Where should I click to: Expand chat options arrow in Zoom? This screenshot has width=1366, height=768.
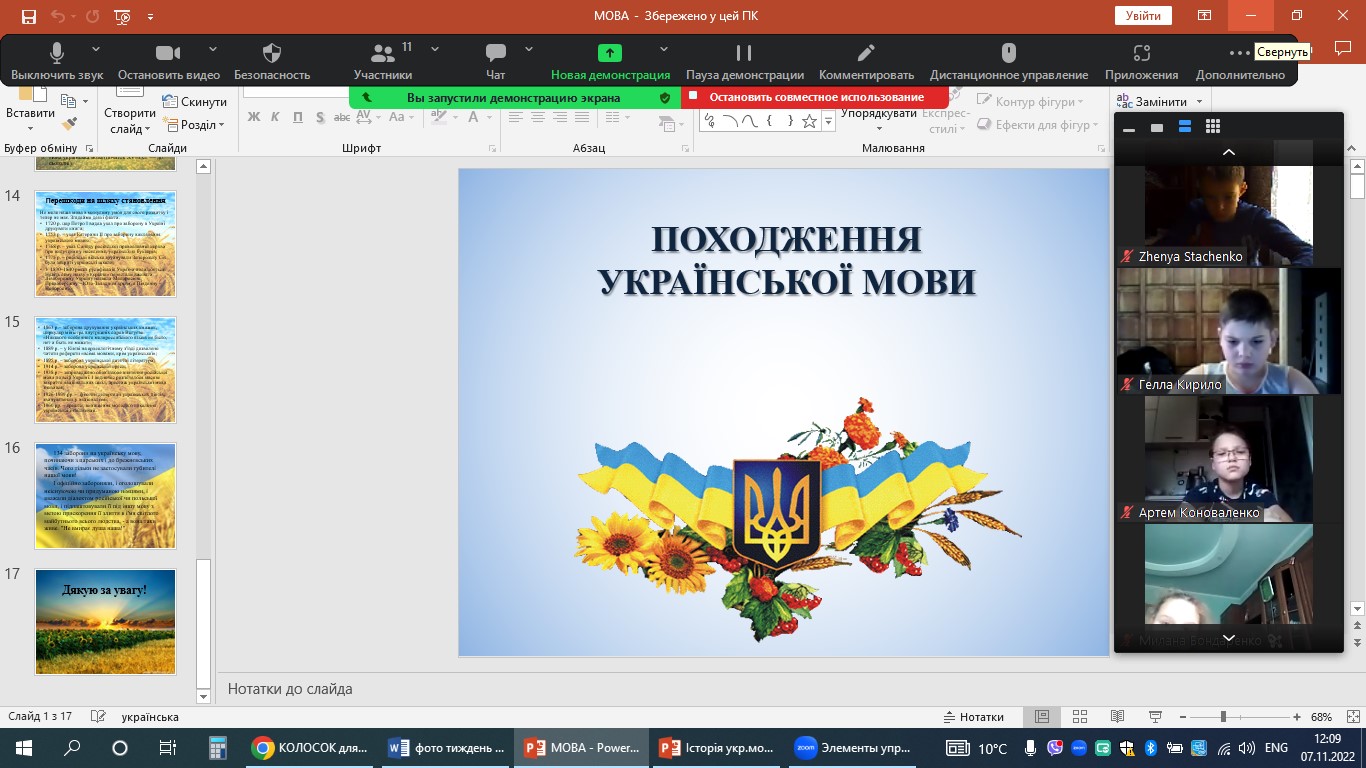click(528, 49)
